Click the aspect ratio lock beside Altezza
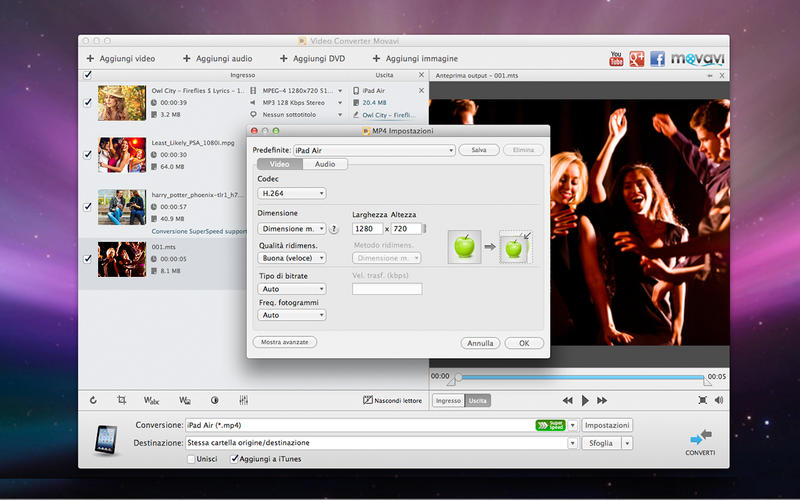This screenshot has width=800, height=500. pos(424,229)
